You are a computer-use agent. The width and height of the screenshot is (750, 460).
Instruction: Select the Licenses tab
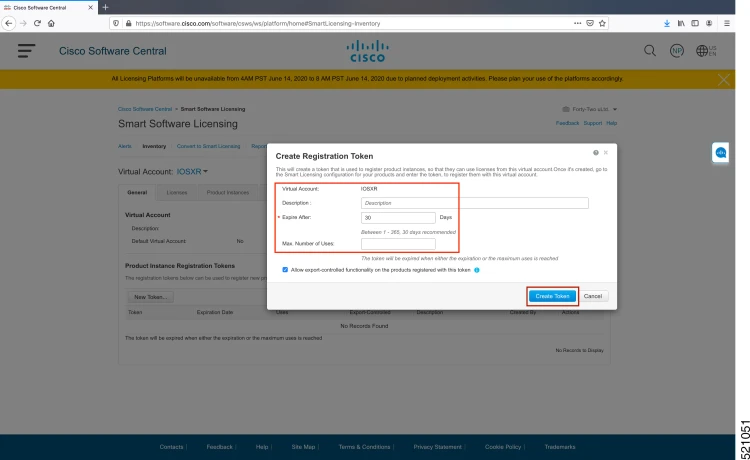(176, 192)
